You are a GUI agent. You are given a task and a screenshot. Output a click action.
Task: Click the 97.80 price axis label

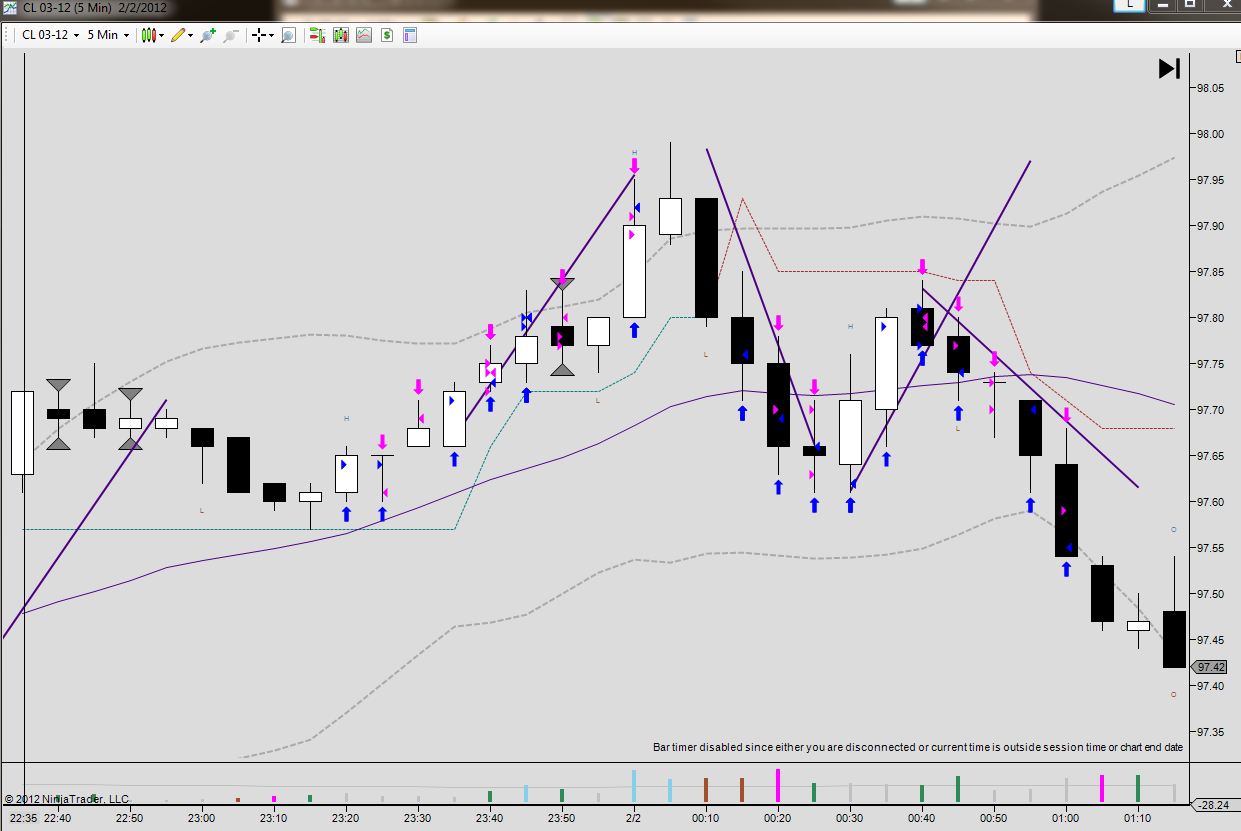(x=1210, y=318)
